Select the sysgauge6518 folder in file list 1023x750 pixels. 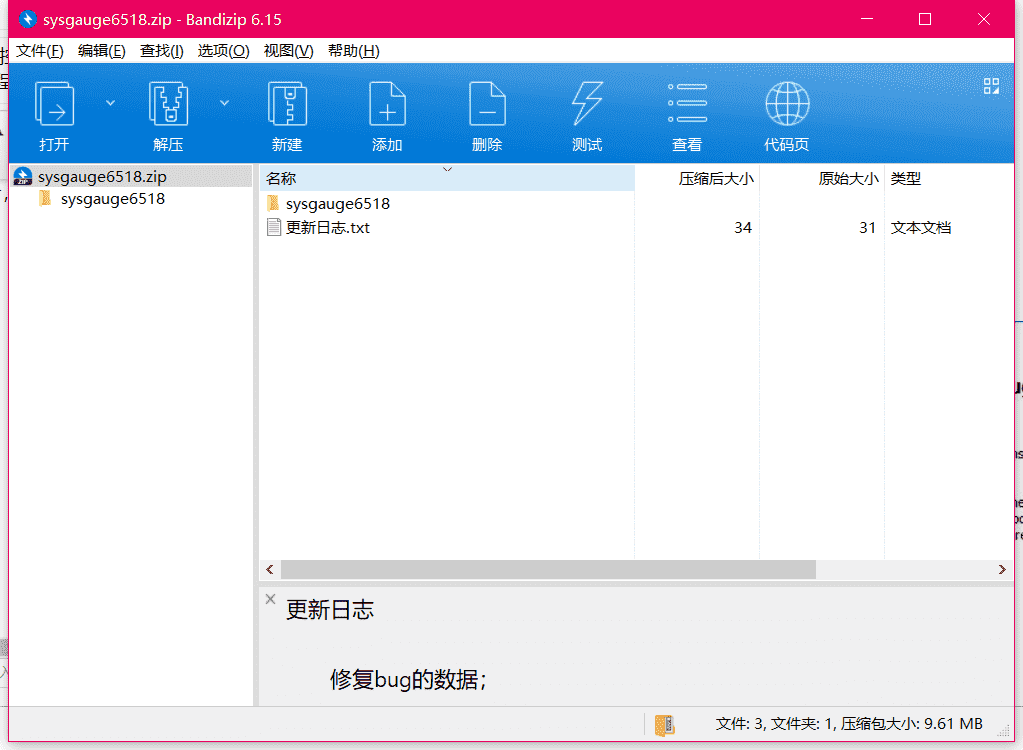pyautogui.click(x=338, y=204)
